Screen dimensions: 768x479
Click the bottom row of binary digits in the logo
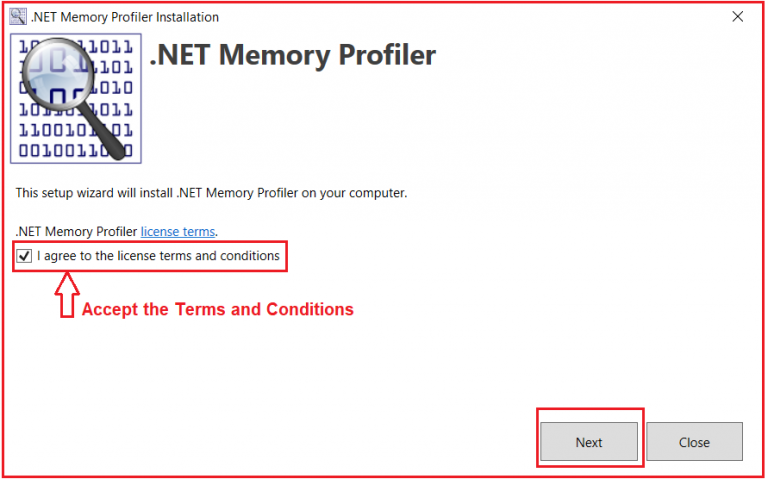coord(76,150)
